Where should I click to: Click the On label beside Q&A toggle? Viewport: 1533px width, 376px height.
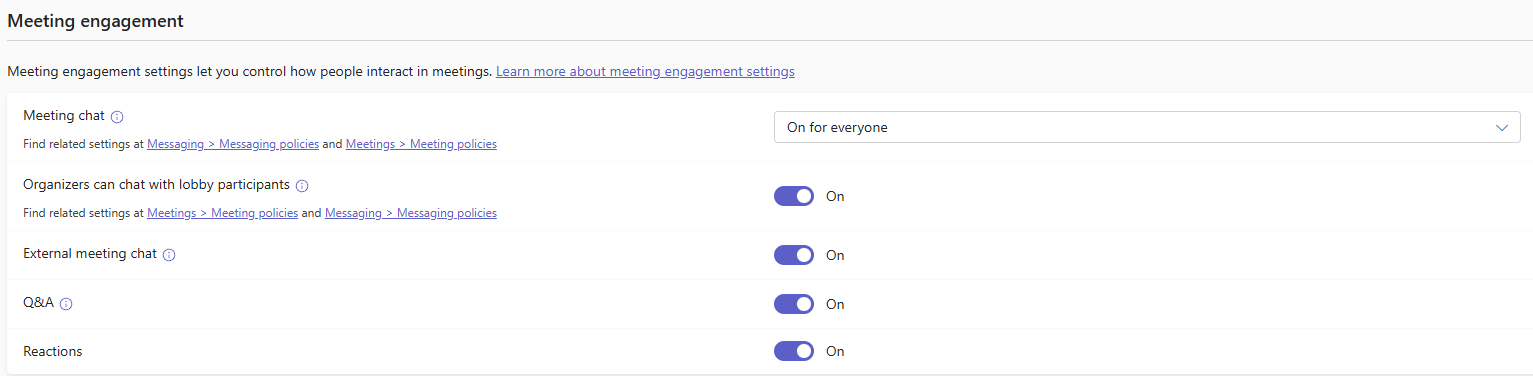pyautogui.click(x=835, y=304)
